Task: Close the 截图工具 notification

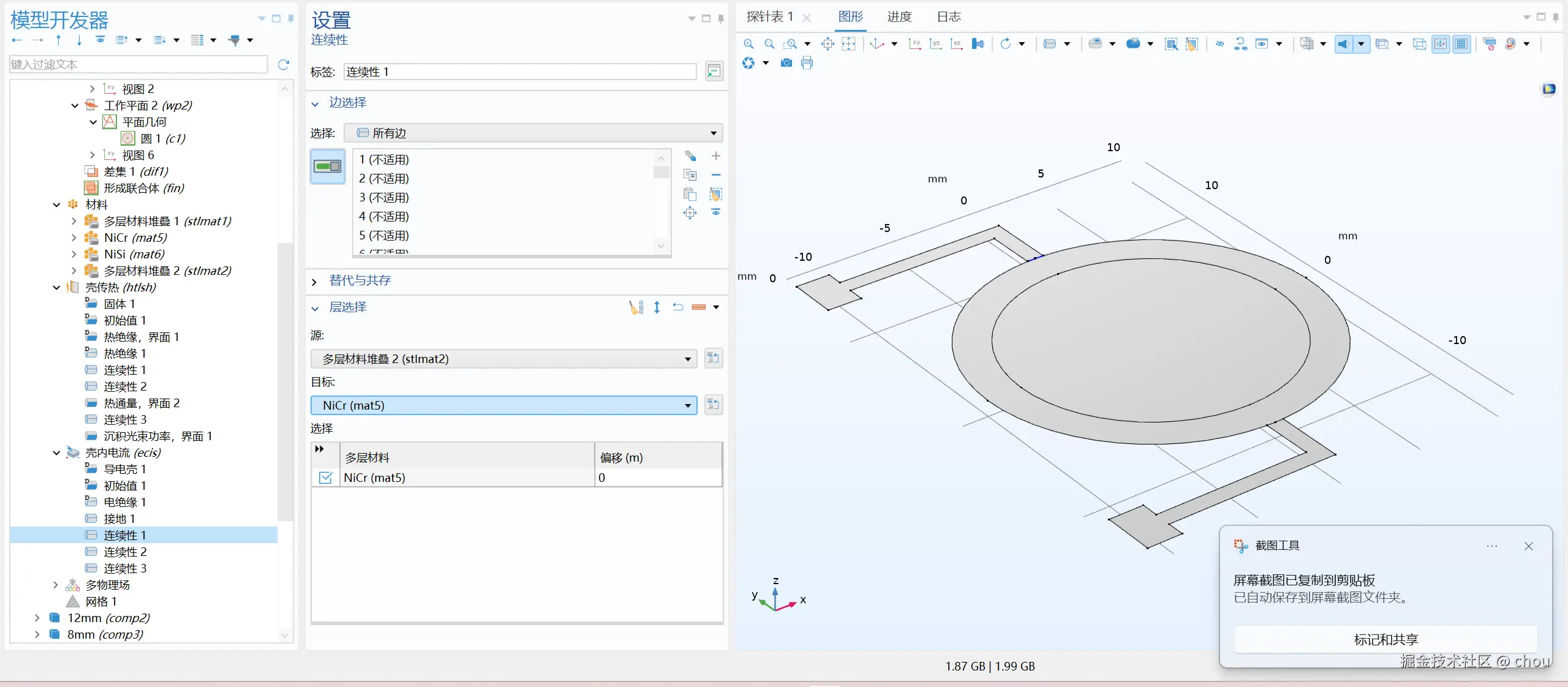Action: 1529,546
